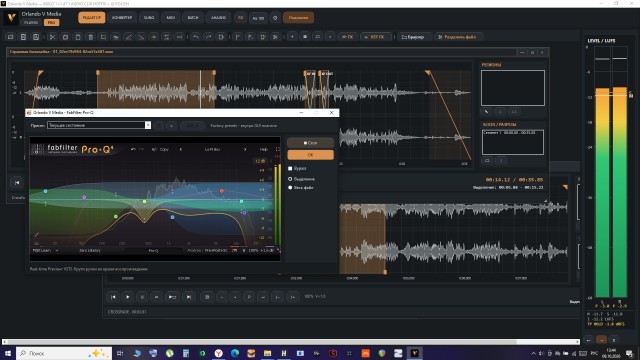Toggle the Bypass checkbox

[x=290, y=168]
